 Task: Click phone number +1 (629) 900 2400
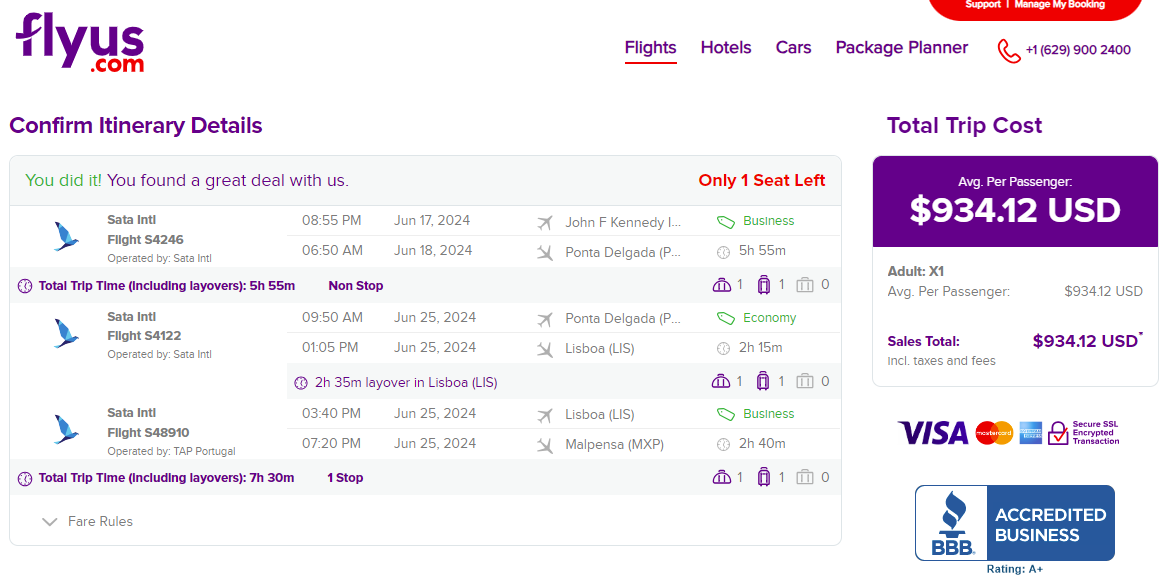click(x=1078, y=50)
